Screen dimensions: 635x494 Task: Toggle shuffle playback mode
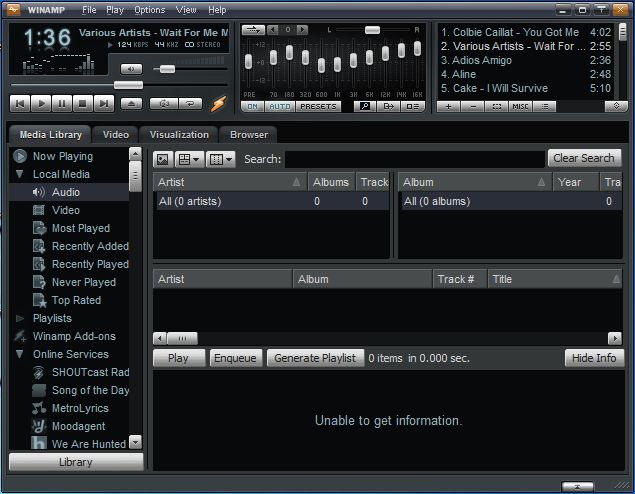click(164, 104)
